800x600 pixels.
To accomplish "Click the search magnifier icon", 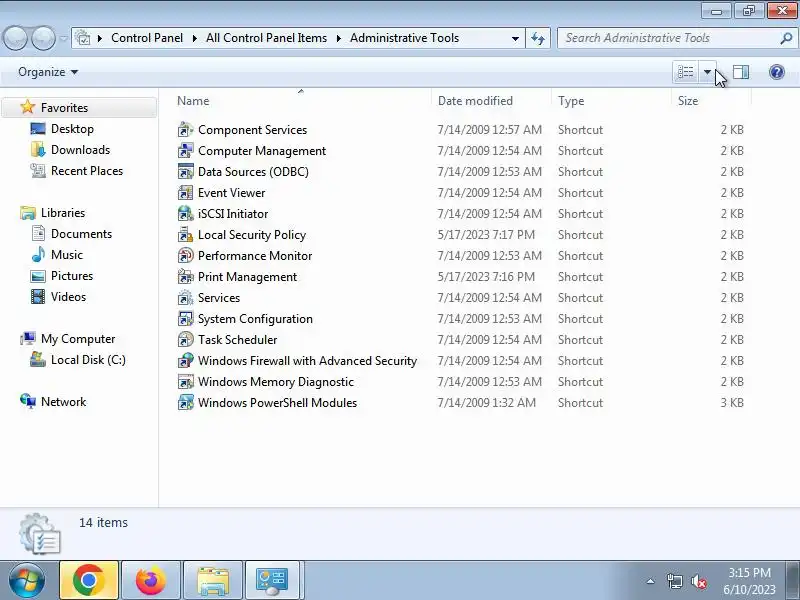I will [786, 38].
